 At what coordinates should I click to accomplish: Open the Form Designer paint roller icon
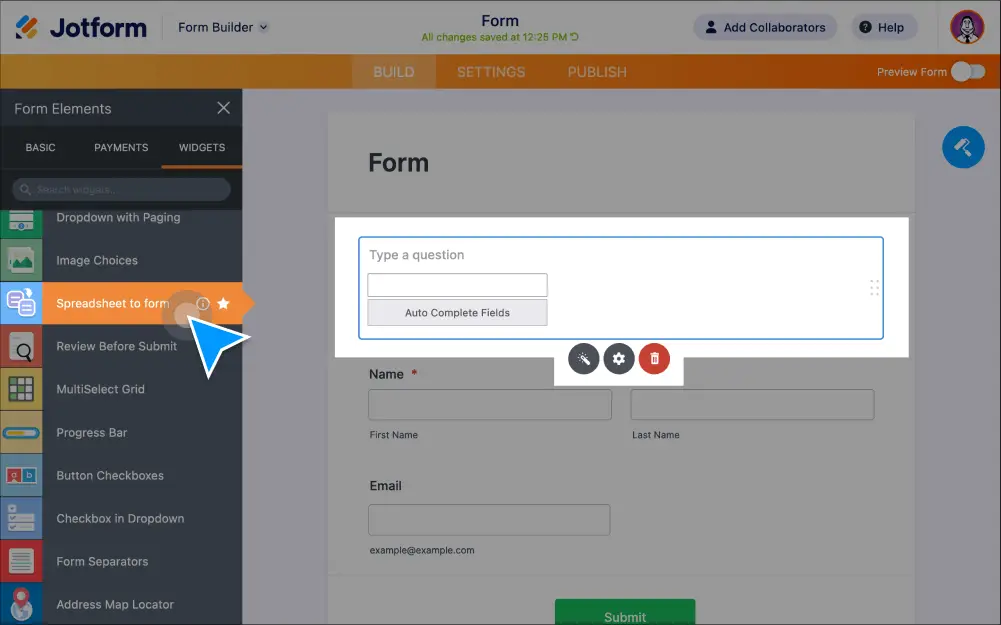tap(962, 147)
